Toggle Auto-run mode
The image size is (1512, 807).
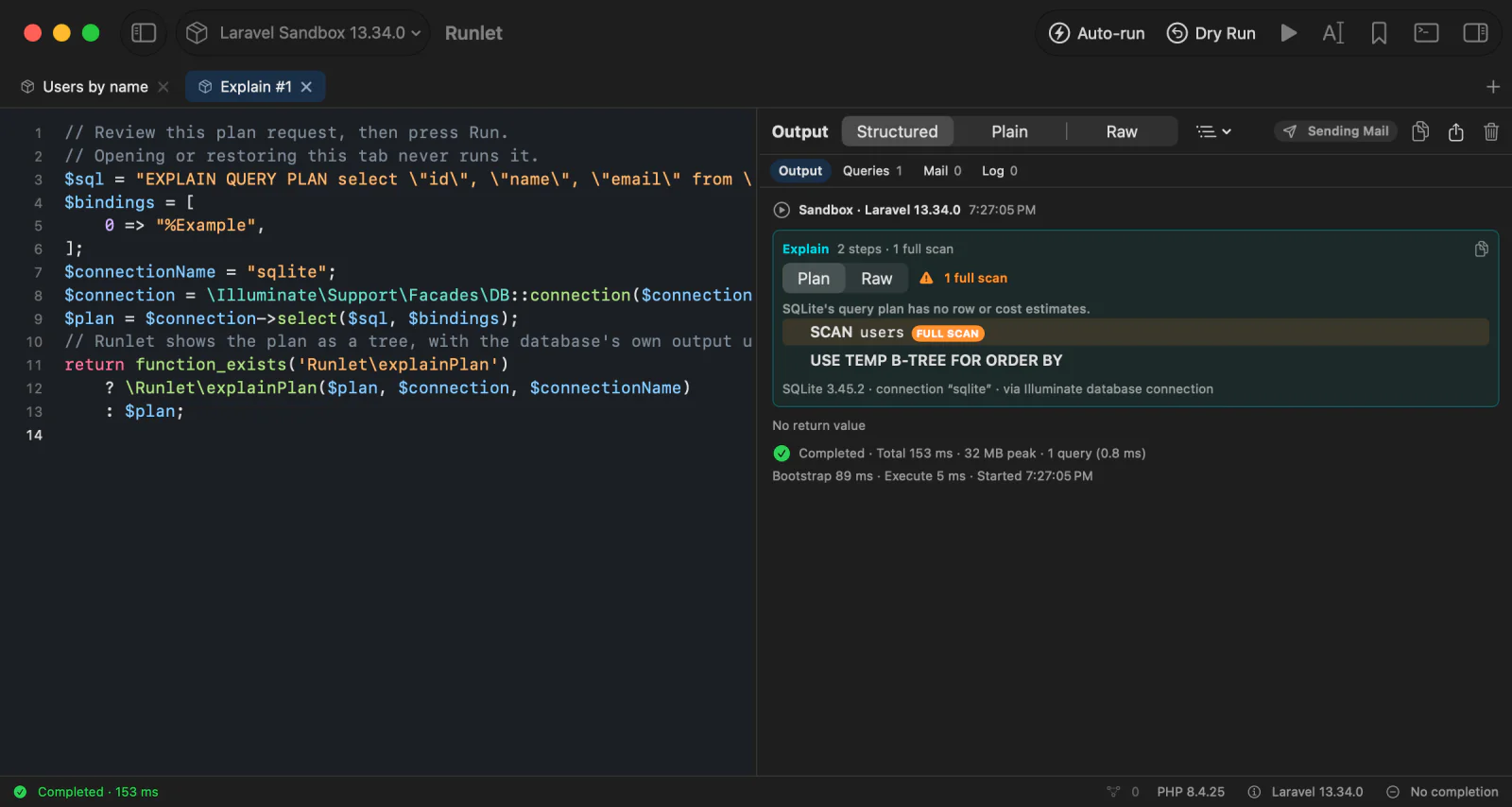1097,33
